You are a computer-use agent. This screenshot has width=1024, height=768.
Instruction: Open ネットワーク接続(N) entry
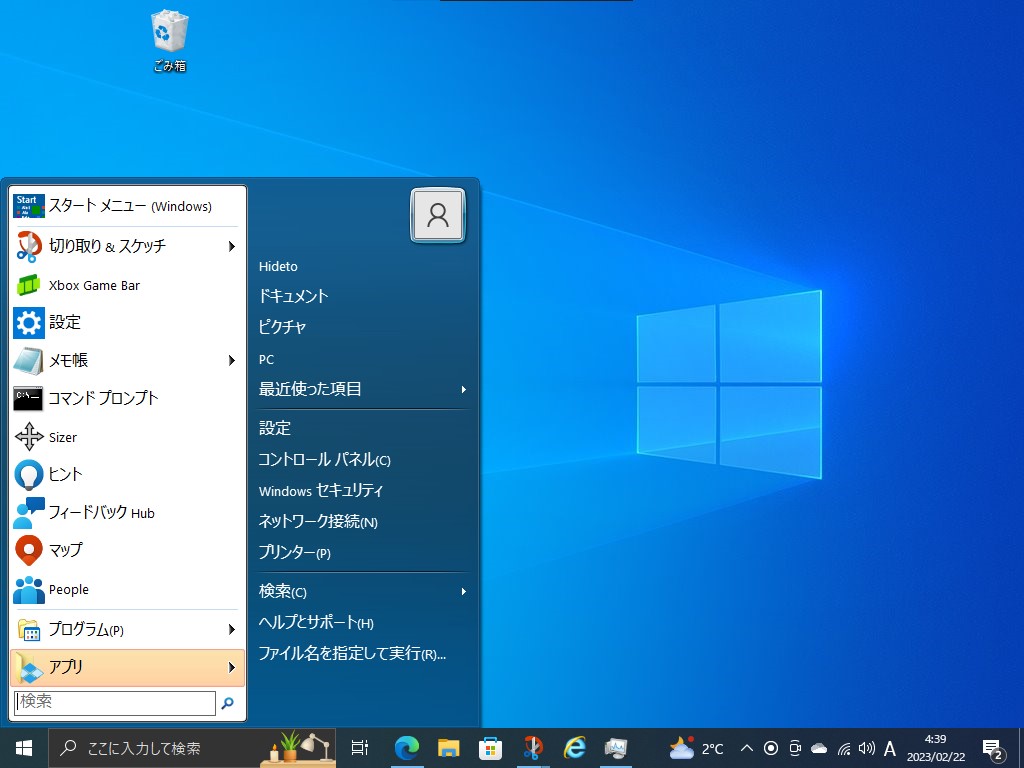318,521
